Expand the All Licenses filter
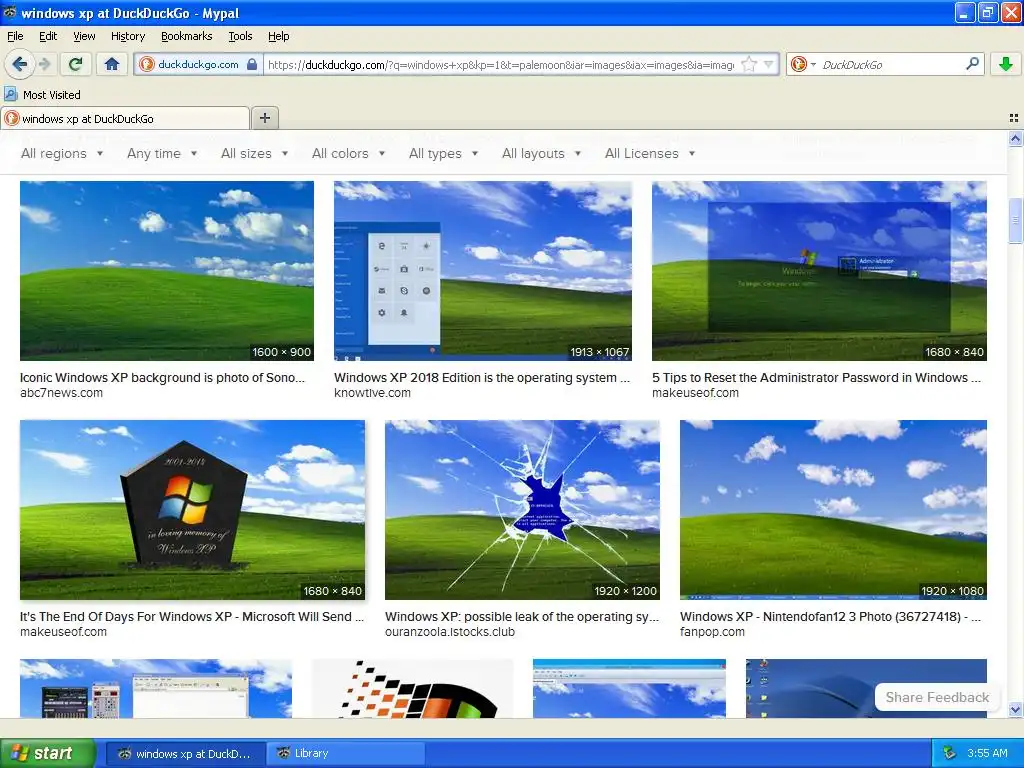Screen dimensions: 1024x768 pyautogui.click(x=650, y=153)
